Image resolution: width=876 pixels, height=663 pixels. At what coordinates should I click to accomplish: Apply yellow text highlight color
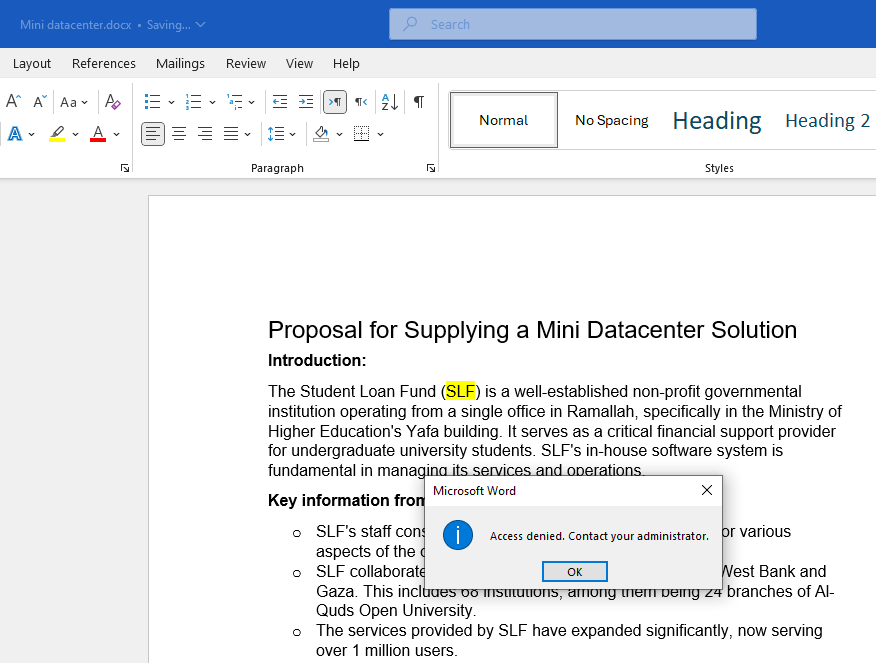pyautogui.click(x=57, y=134)
